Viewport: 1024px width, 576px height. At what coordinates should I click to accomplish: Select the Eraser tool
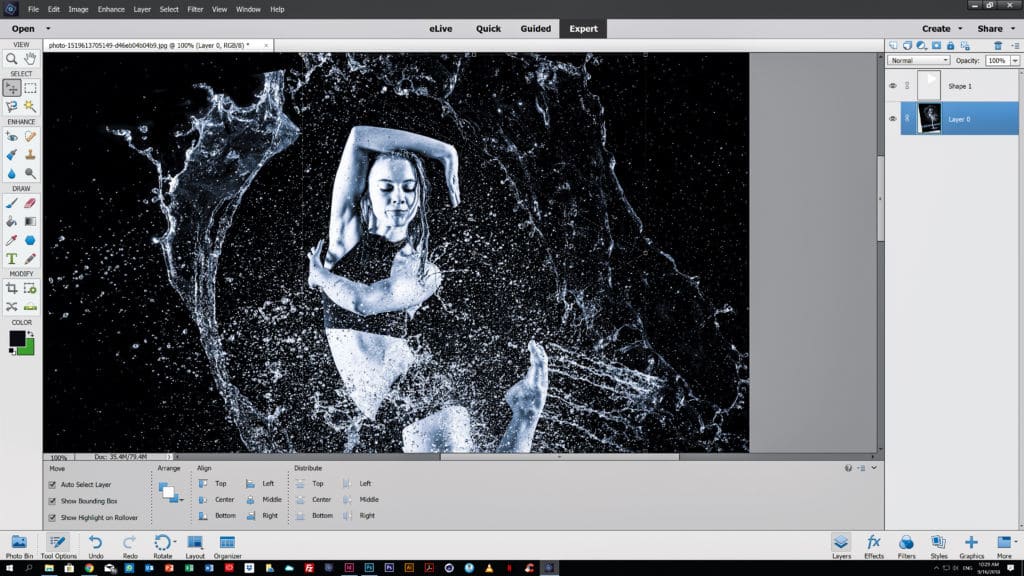coord(30,202)
